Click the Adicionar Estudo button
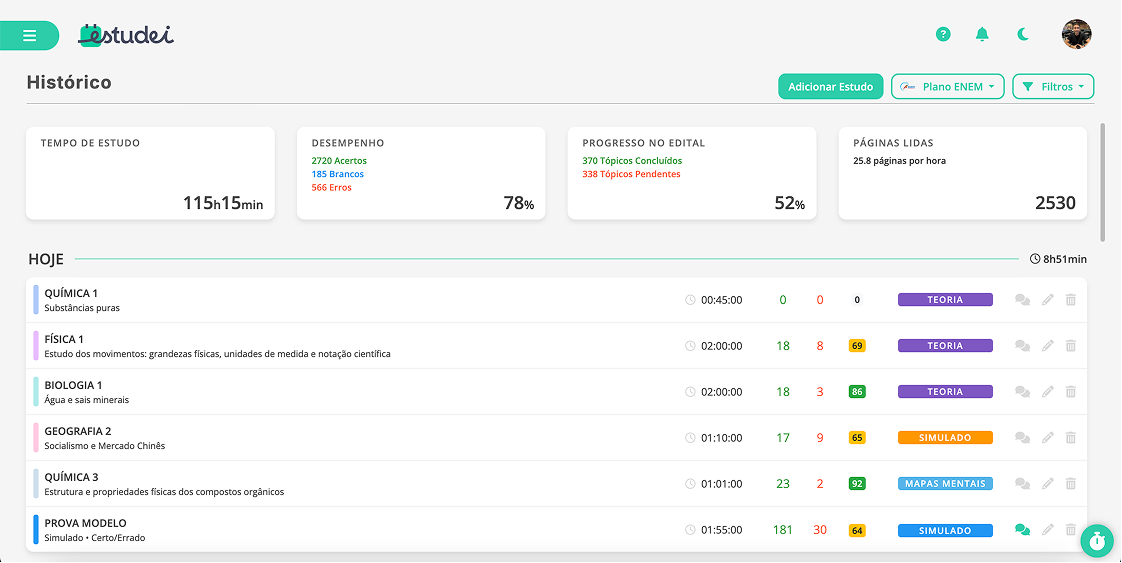This screenshot has height=563, width=1122. [830, 87]
